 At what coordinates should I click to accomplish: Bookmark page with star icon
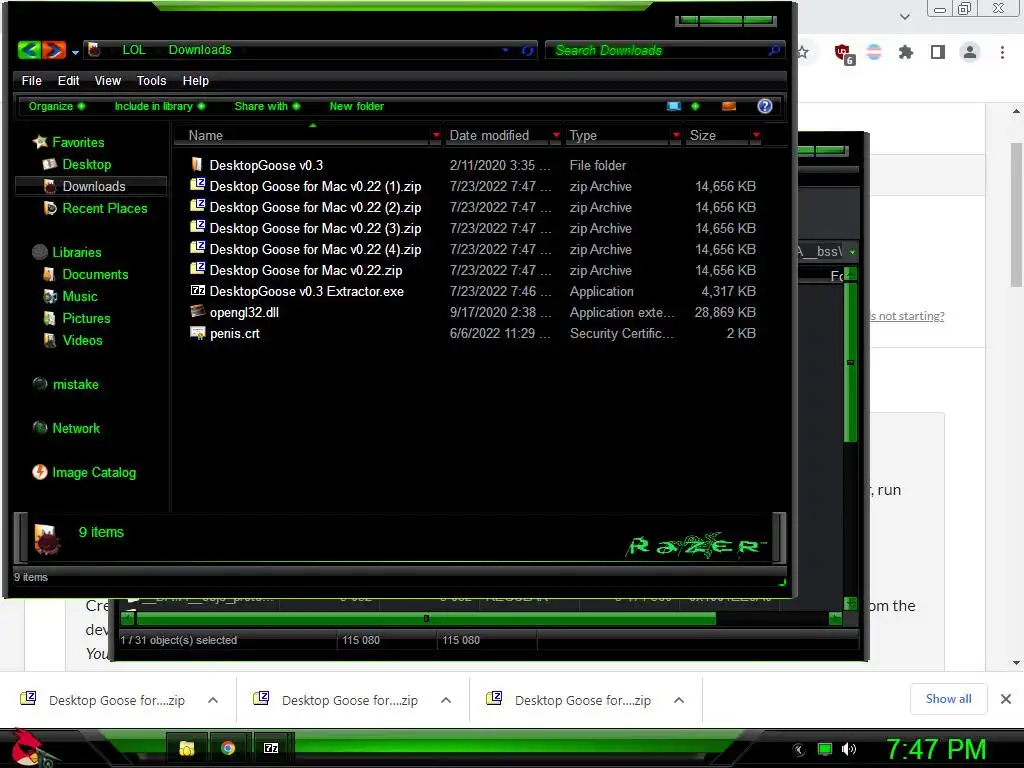(803, 52)
